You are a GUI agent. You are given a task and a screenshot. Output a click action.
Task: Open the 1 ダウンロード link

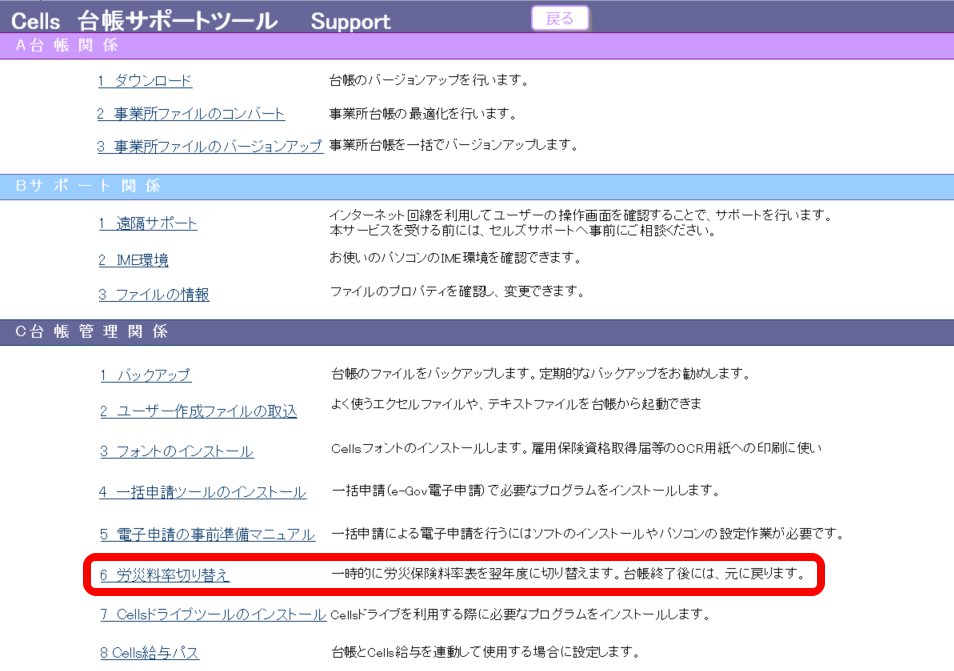tap(145, 81)
